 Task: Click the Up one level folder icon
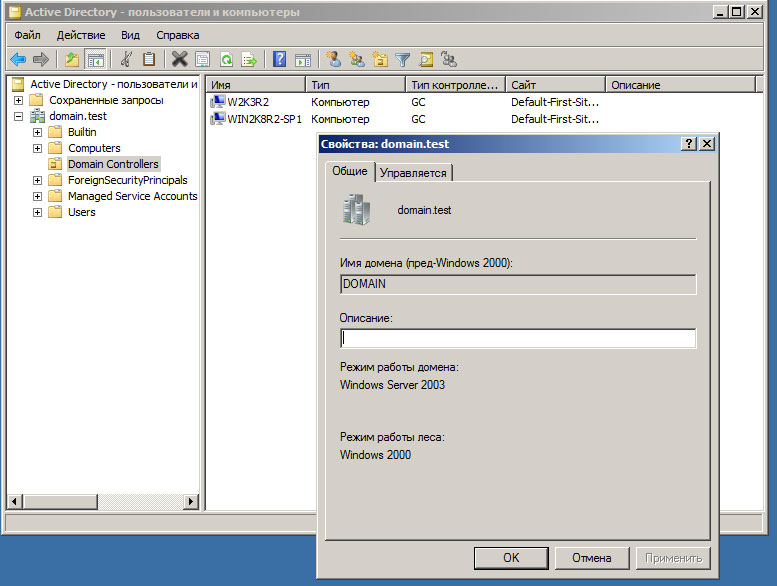[x=72, y=60]
